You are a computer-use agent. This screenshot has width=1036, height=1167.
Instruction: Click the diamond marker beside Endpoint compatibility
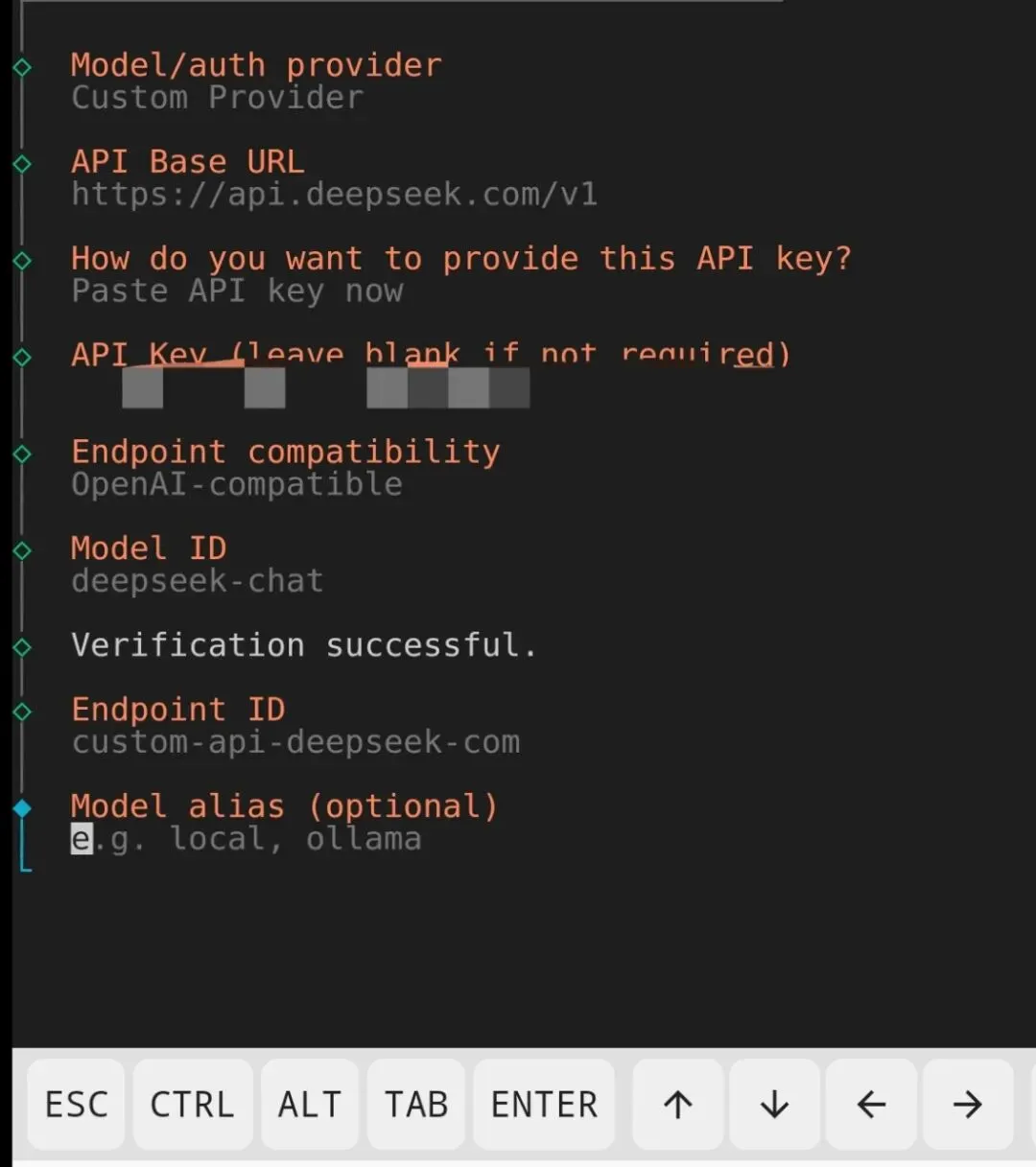(x=22, y=454)
